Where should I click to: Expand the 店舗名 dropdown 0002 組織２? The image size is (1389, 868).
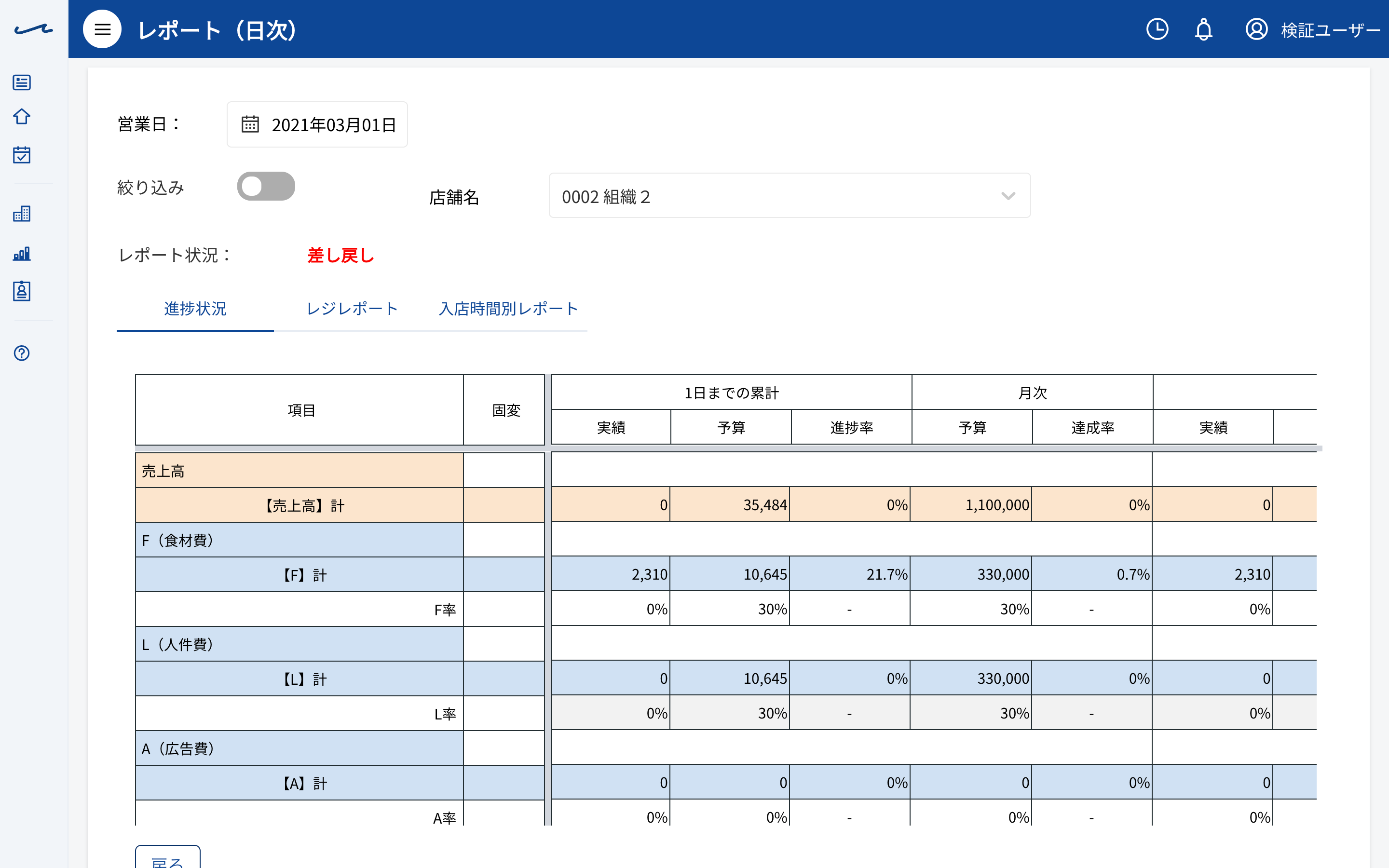point(789,196)
